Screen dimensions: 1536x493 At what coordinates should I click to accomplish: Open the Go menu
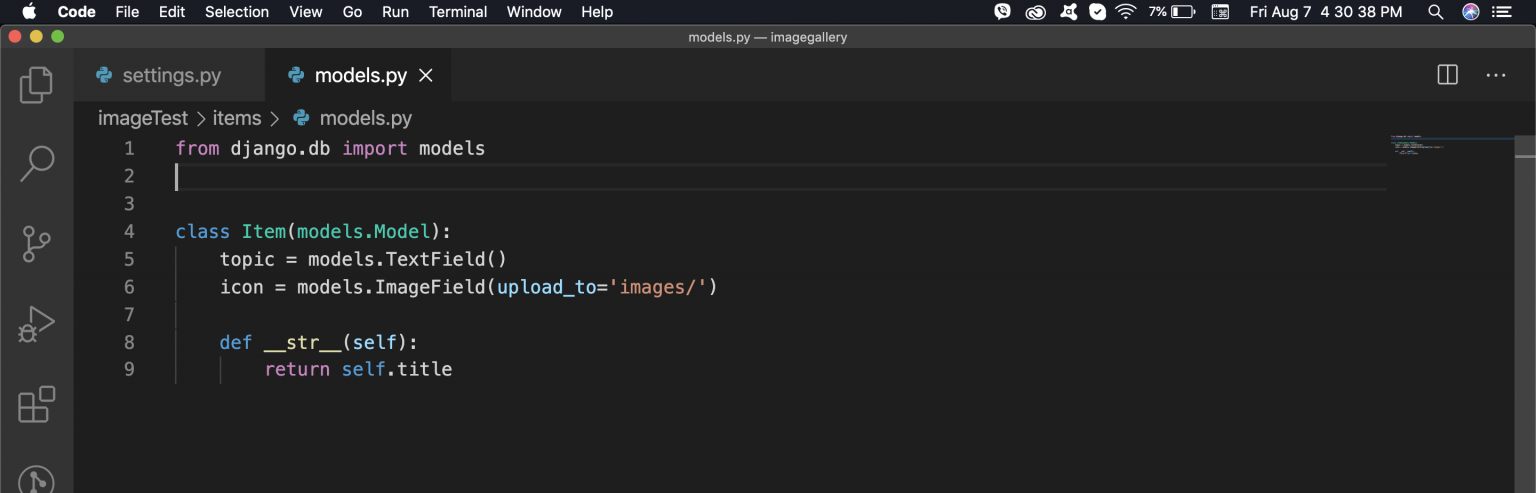tap(352, 12)
